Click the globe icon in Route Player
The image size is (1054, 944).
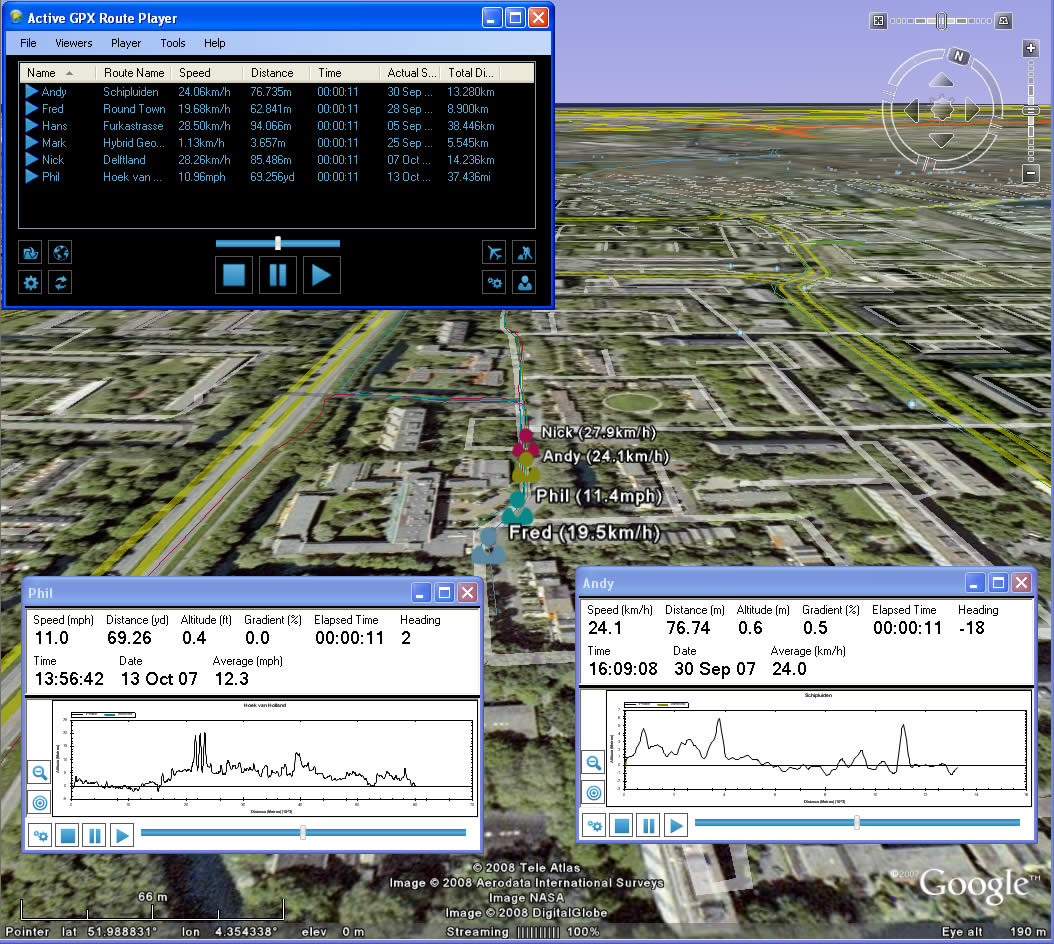click(61, 252)
